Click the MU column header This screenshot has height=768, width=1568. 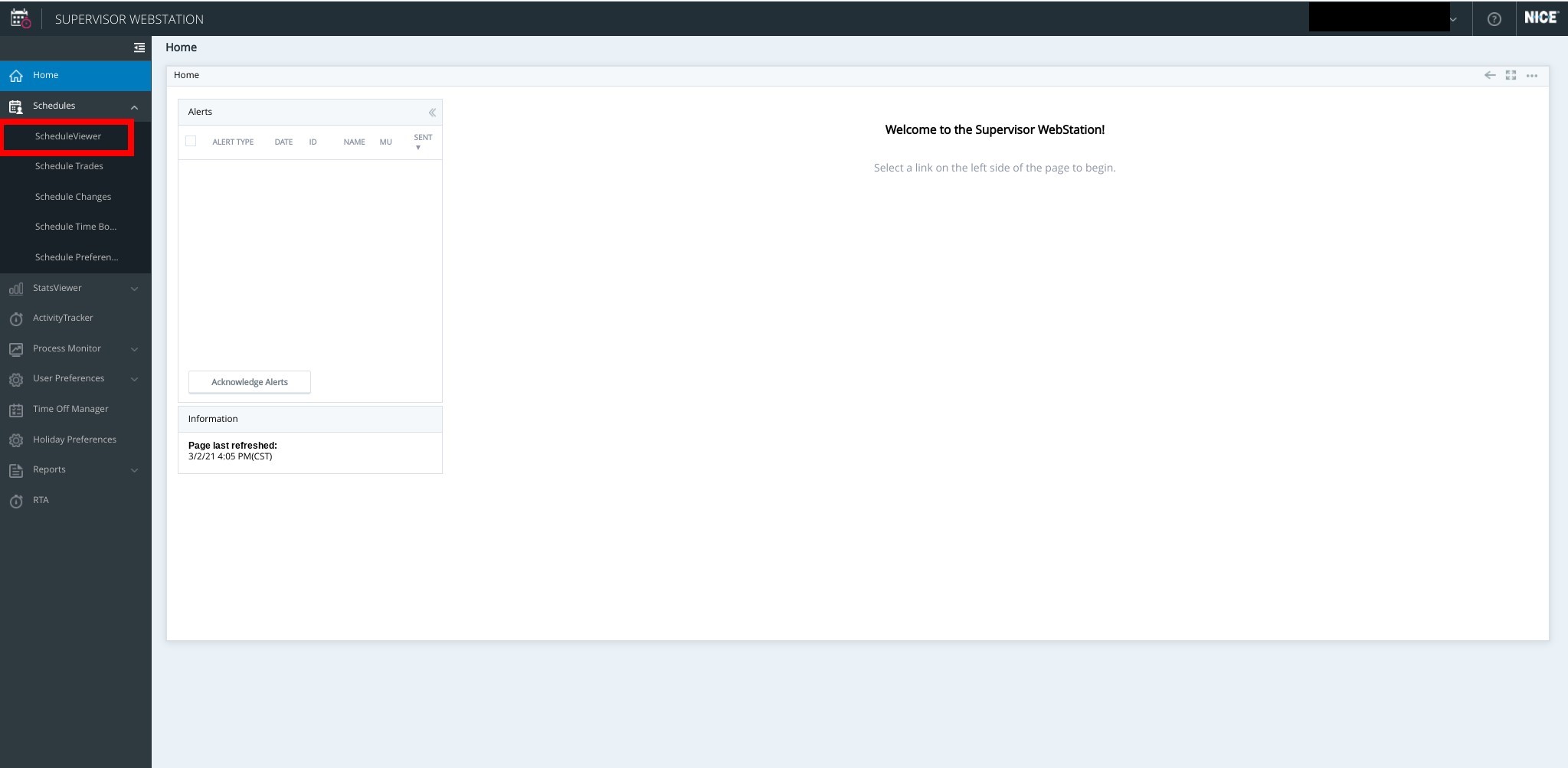pos(385,142)
